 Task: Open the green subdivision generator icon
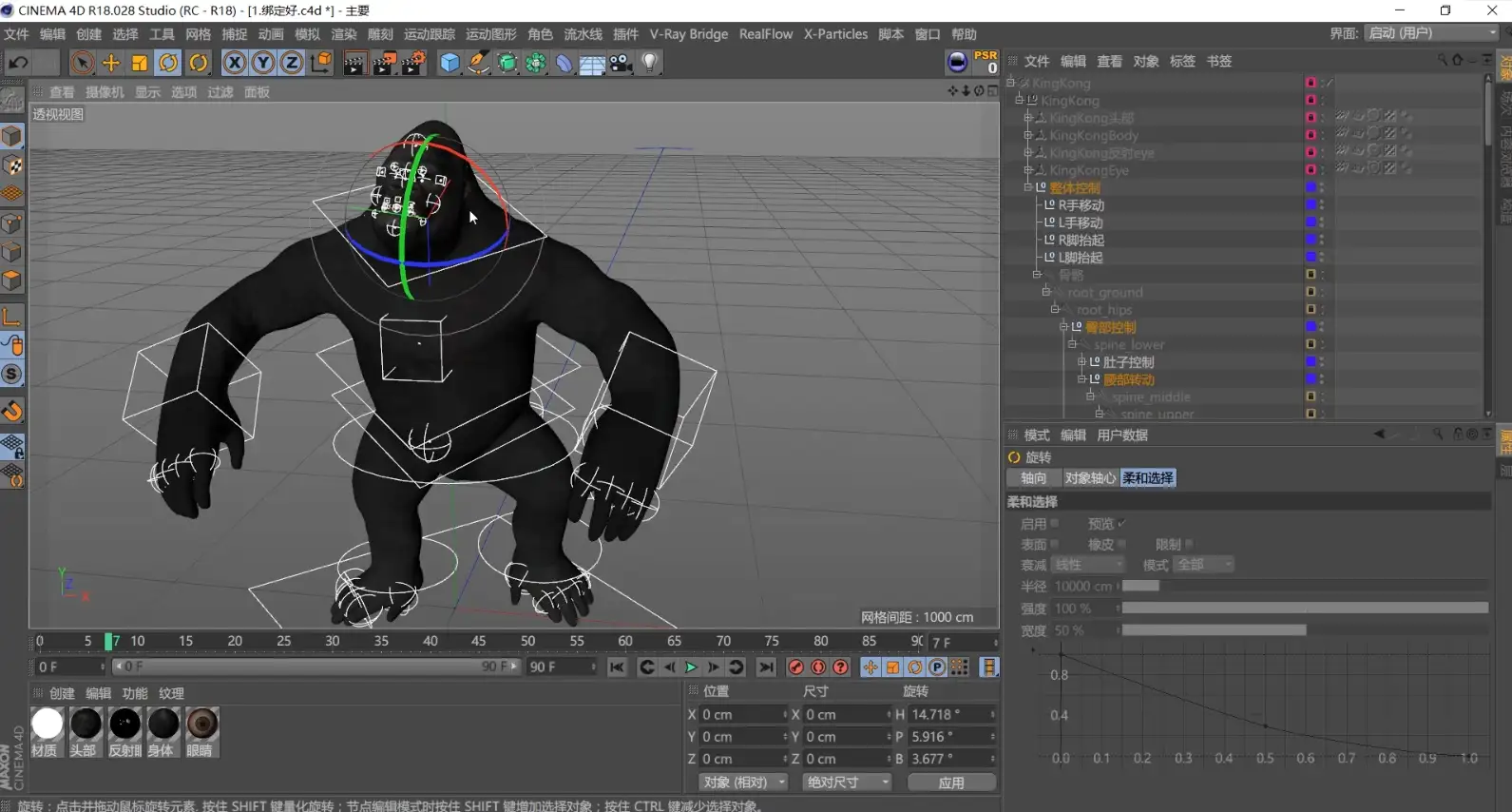(507, 63)
